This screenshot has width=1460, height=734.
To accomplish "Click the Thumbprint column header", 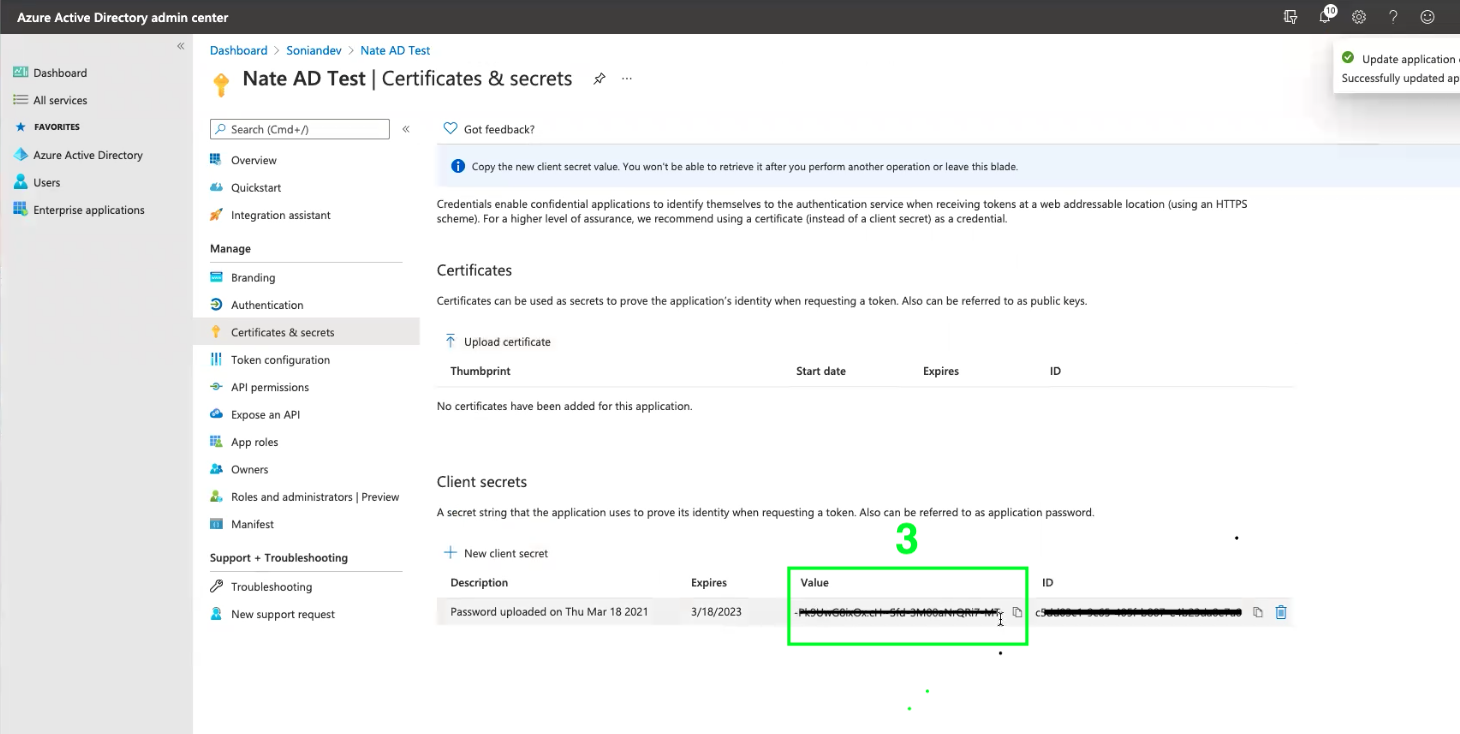I will (480, 371).
